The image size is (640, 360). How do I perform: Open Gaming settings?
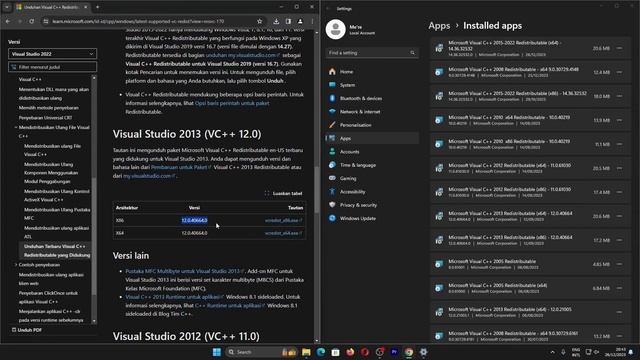[x=372, y=178]
